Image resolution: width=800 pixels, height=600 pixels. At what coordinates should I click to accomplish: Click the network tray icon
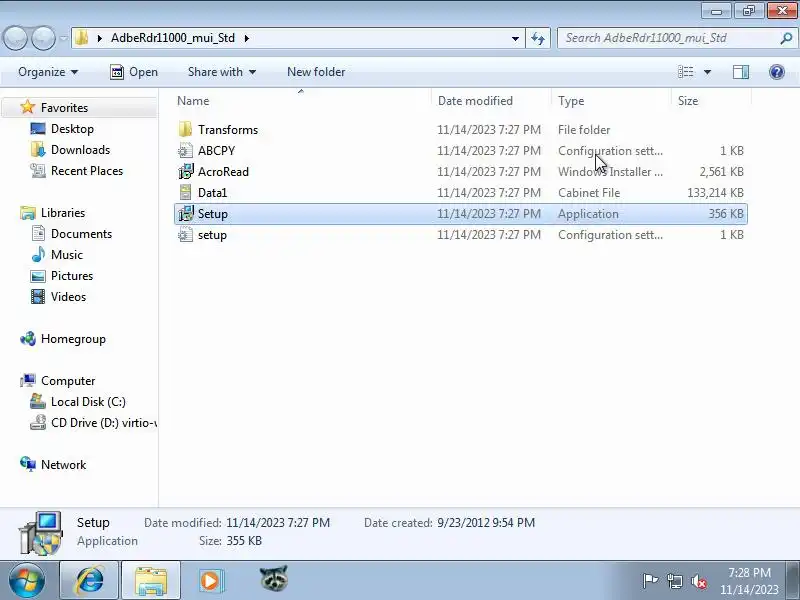tap(674, 581)
